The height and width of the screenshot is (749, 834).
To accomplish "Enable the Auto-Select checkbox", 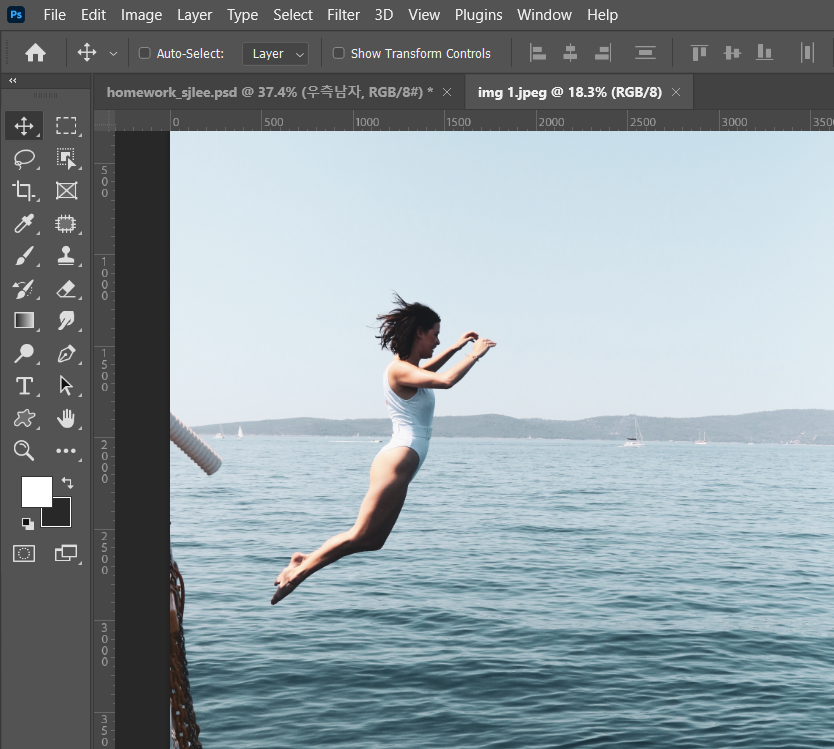I will pyautogui.click(x=144, y=53).
